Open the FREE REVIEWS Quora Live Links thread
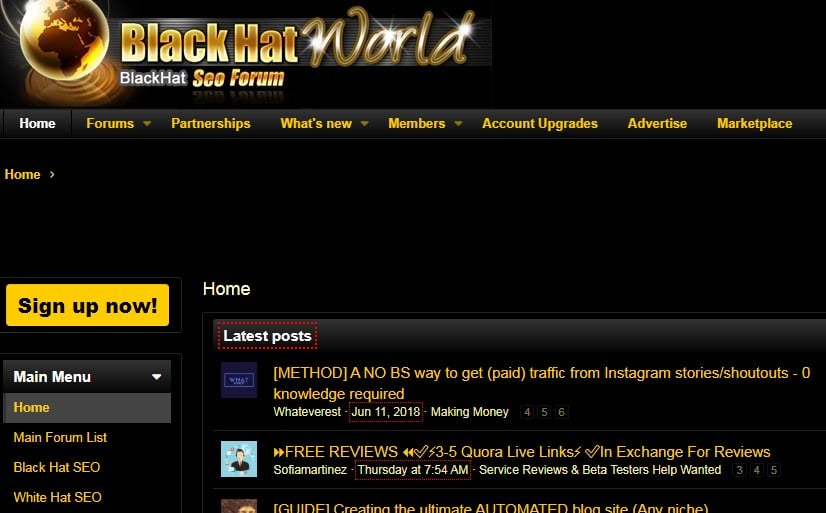The height and width of the screenshot is (513, 826). 522,452
